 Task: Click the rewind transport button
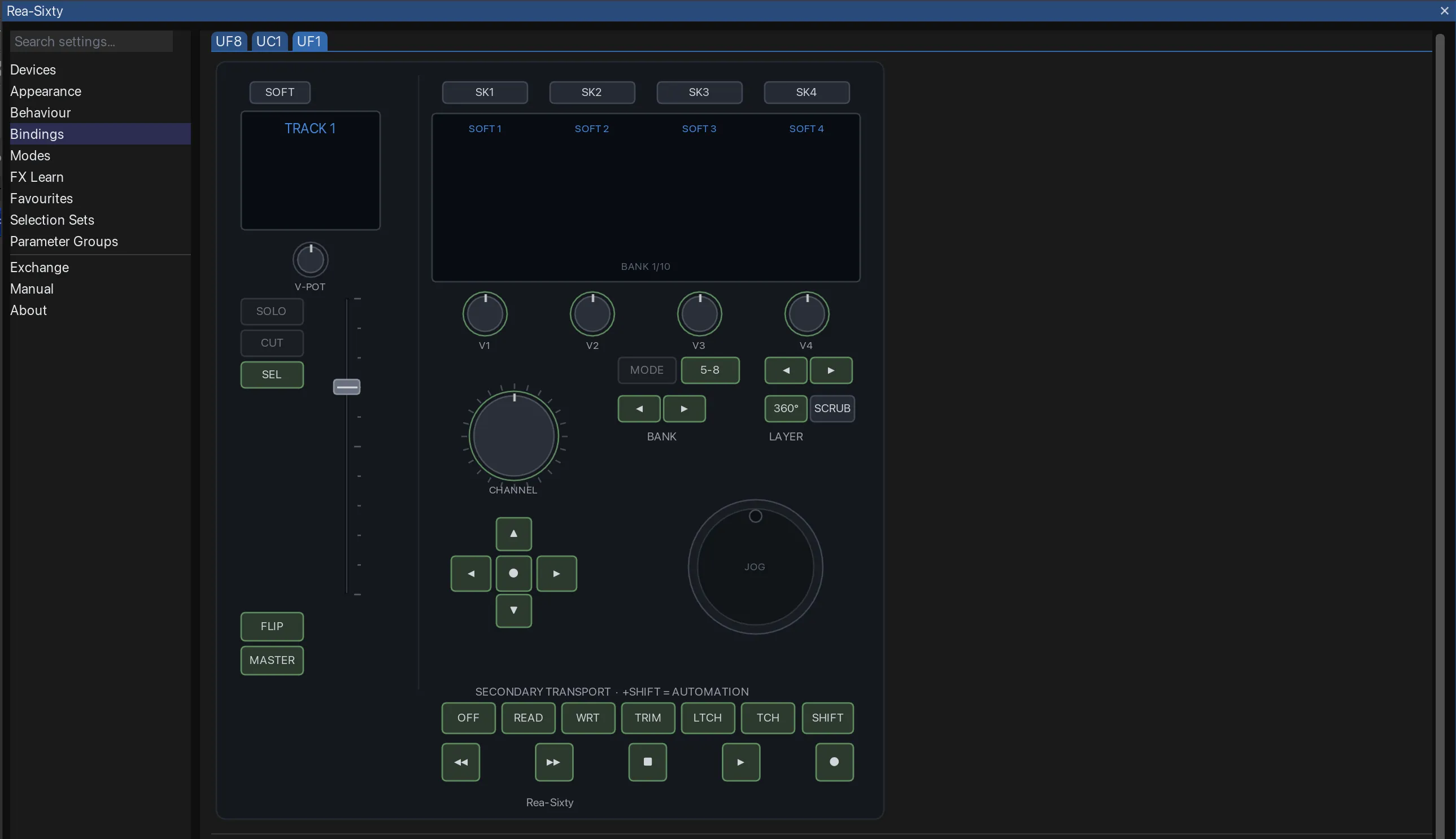tap(460, 762)
